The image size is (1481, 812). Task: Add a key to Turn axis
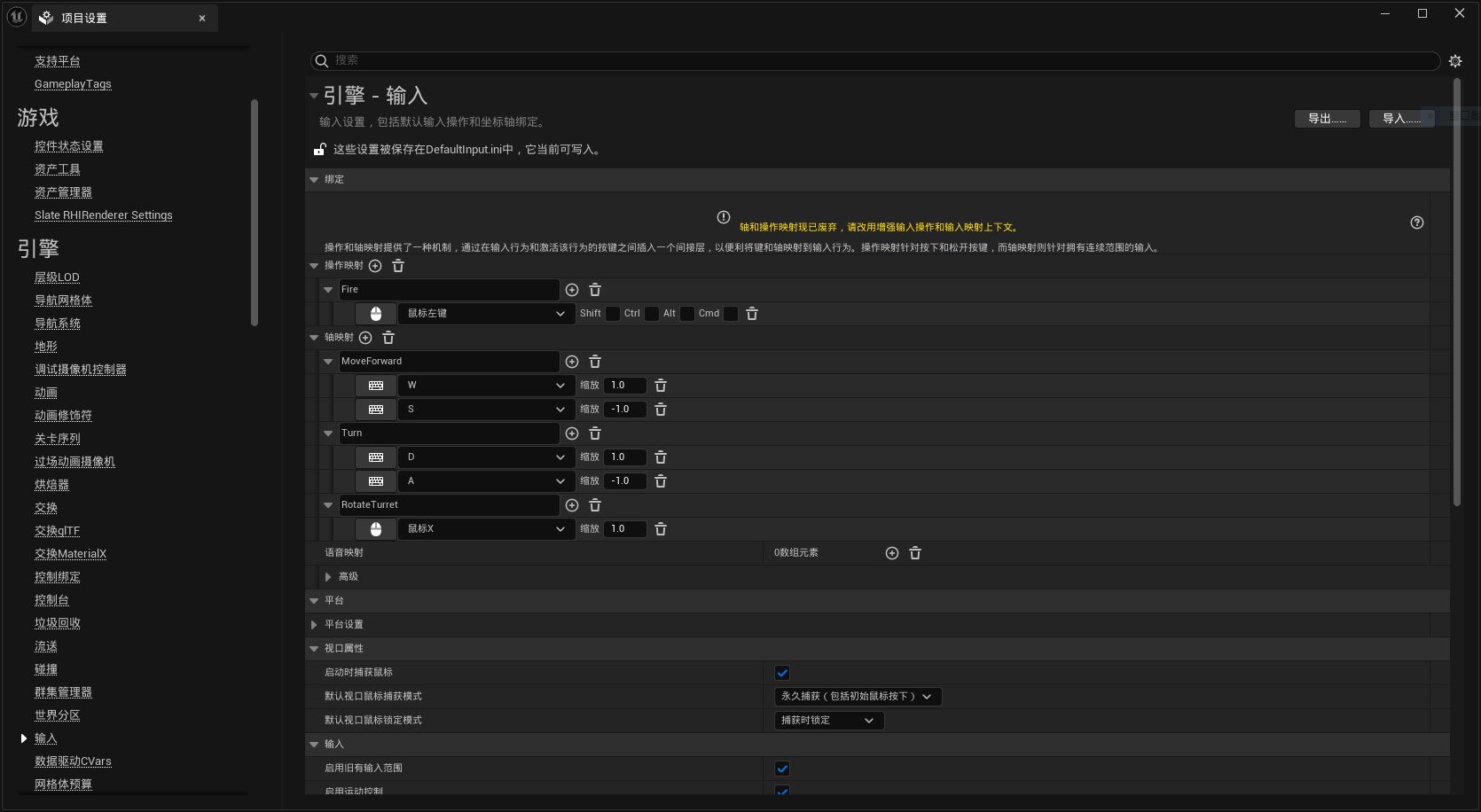[x=572, y=433]
